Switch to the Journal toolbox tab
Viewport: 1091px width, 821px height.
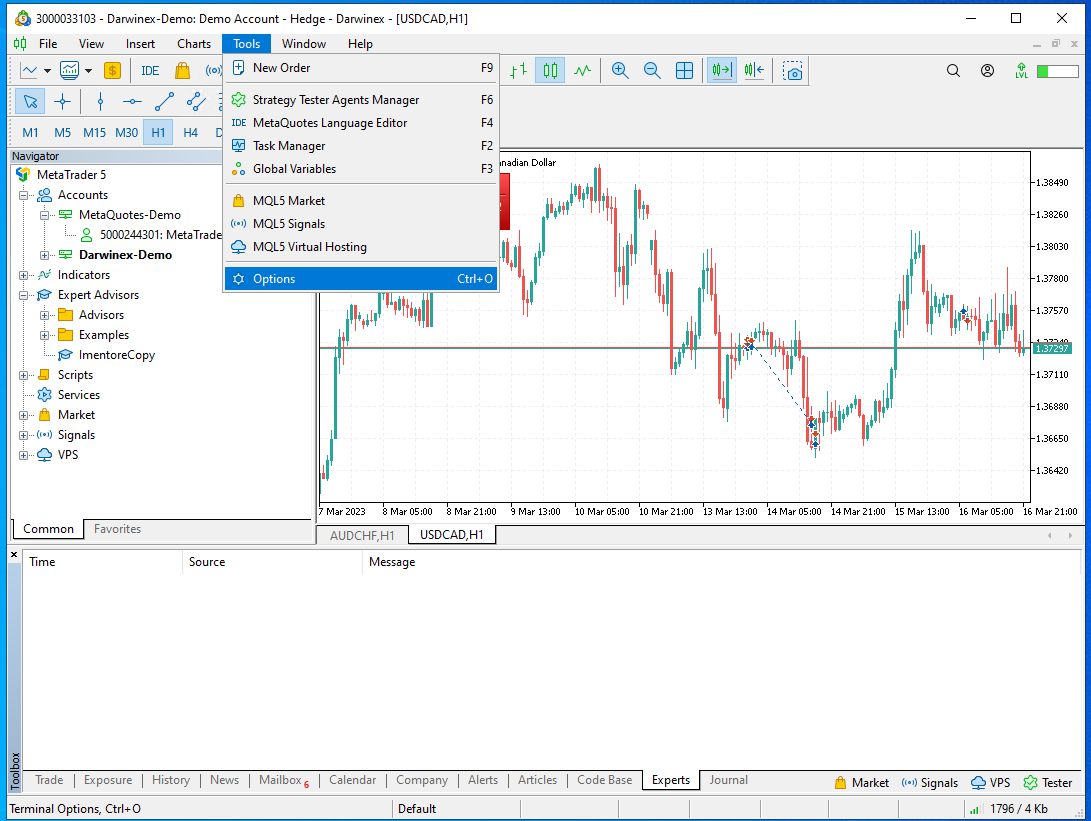click(728, 780)
